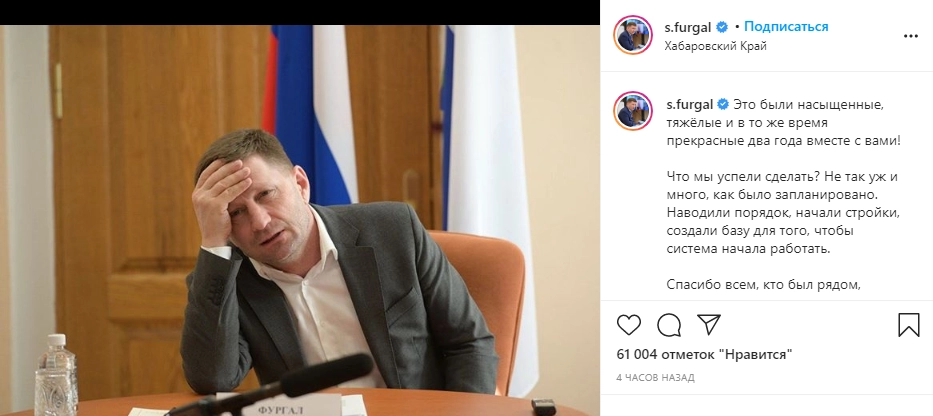
Task: Open s.furgal username in caption
Action: click(x=689, y=105)
